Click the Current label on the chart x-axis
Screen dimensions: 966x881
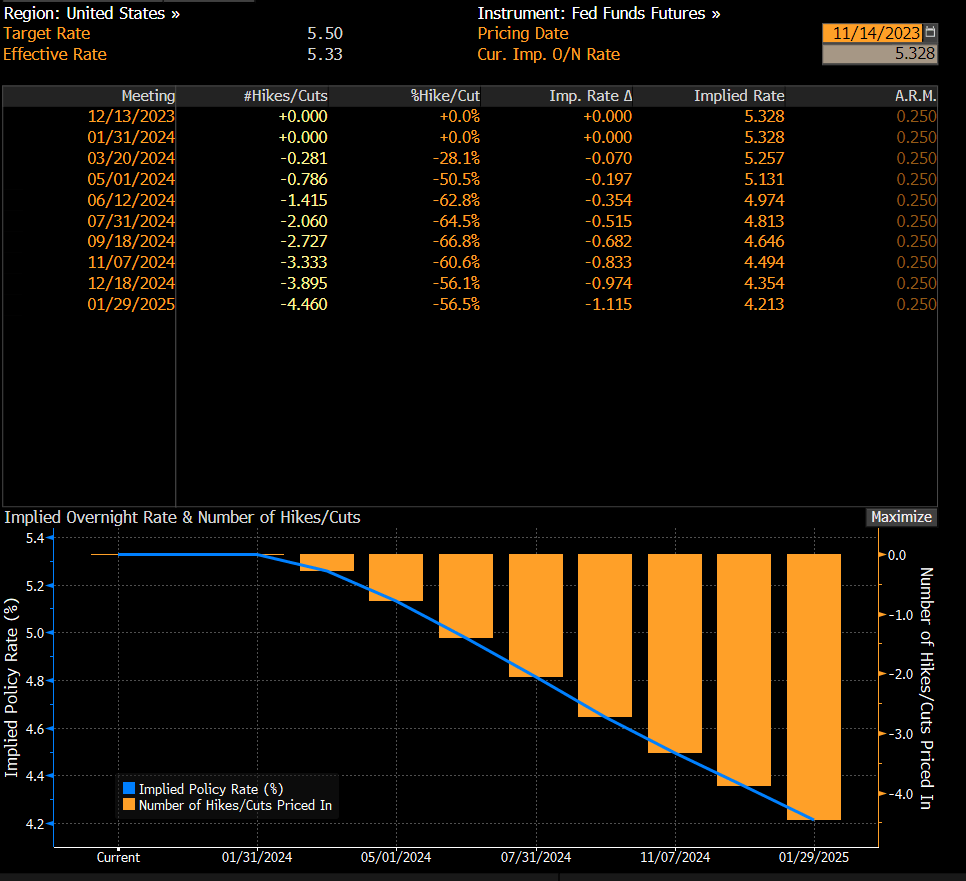pyautogui.click(x=118, y=857)
